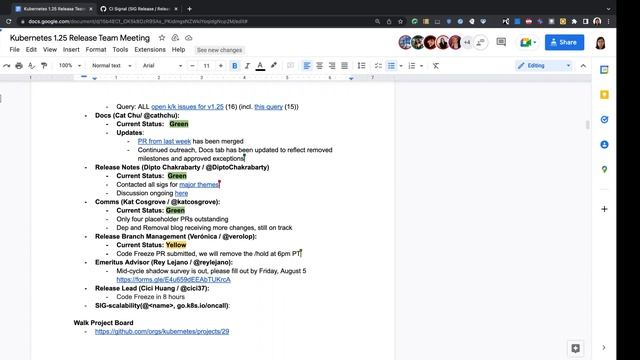This screenshot has width=640, height=360.
Task: Run spelling and grammar check
Action: 31,66
